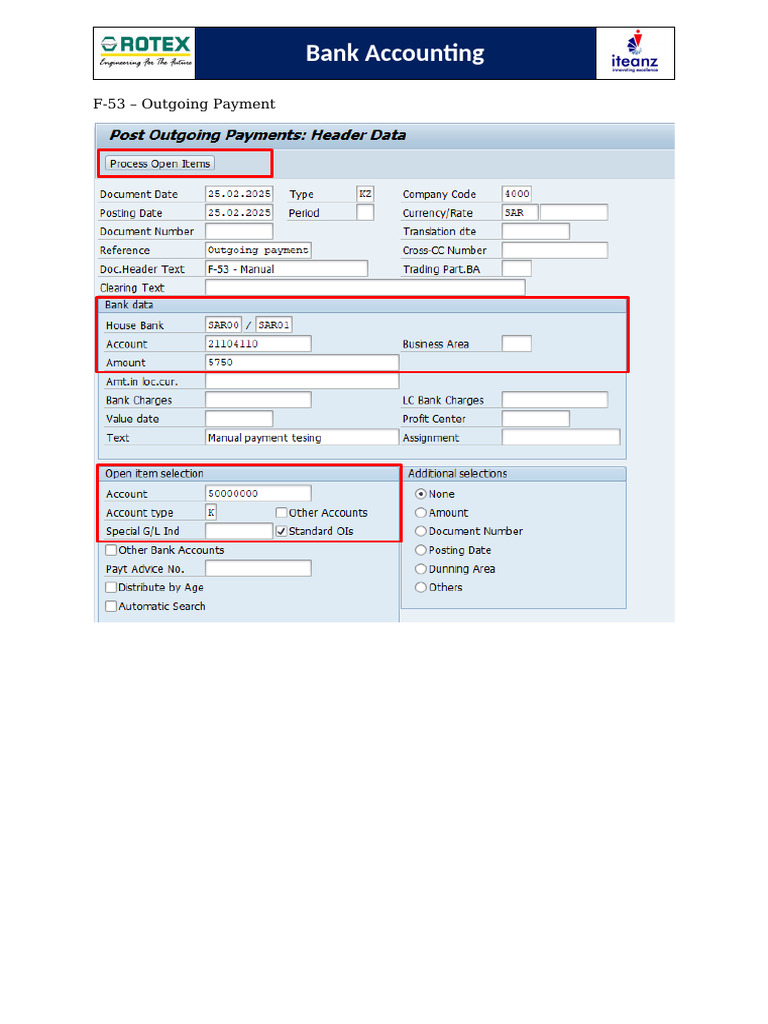The width and height of the screenshot is (768, 1024).
Task: Click the bank Account field 21104110
Action: coord(258,344)
